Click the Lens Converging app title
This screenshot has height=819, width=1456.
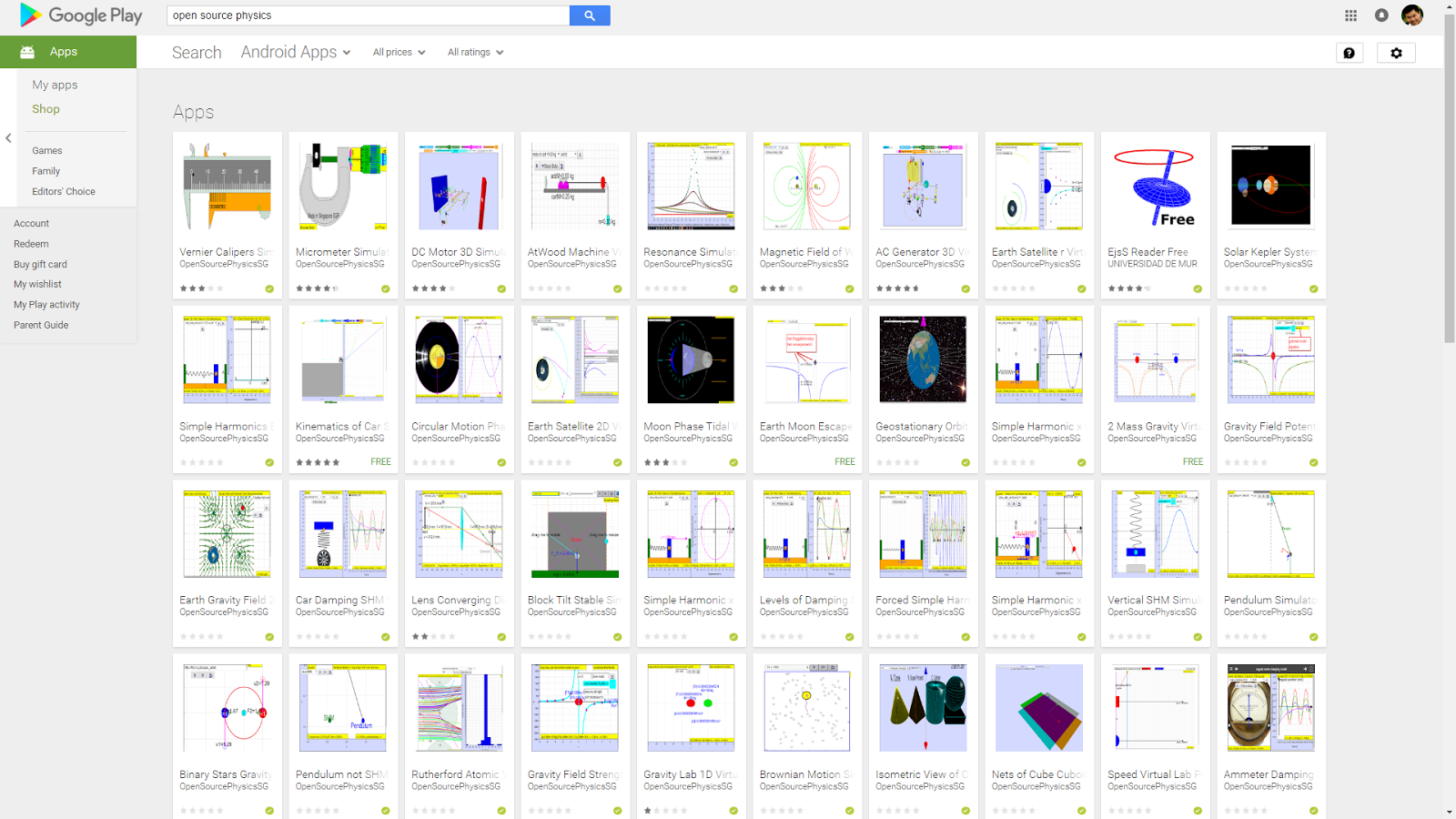457,601
